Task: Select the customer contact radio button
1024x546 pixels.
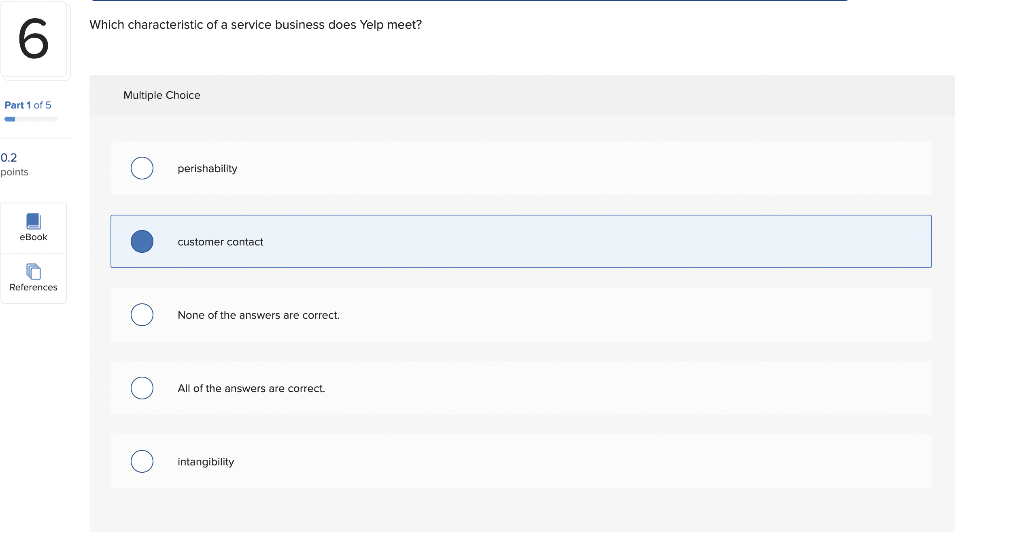Action: pos(142,241)
